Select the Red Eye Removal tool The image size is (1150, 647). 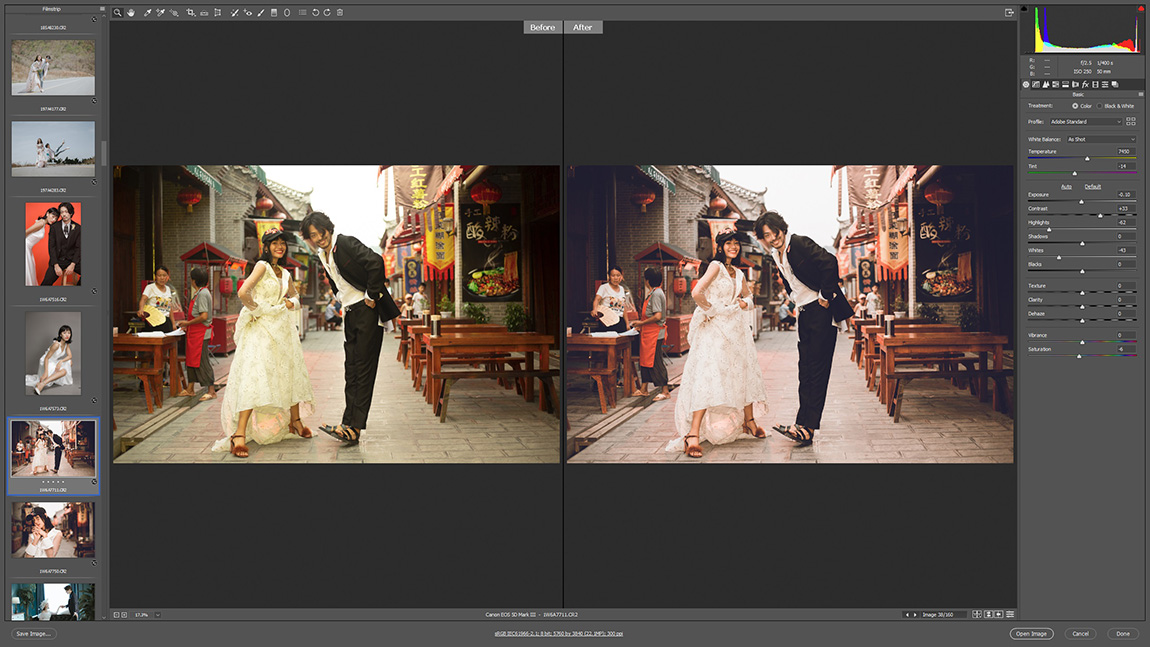click(248, 12)
